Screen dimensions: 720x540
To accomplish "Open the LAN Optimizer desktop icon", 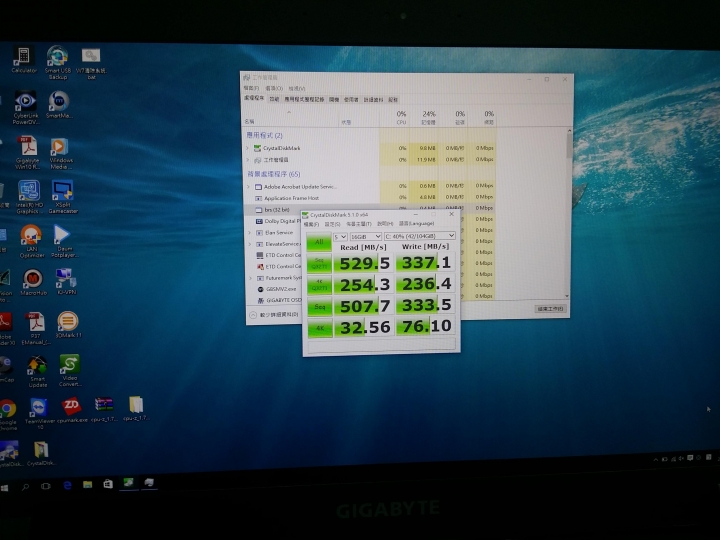I will [x=31, y=241].
